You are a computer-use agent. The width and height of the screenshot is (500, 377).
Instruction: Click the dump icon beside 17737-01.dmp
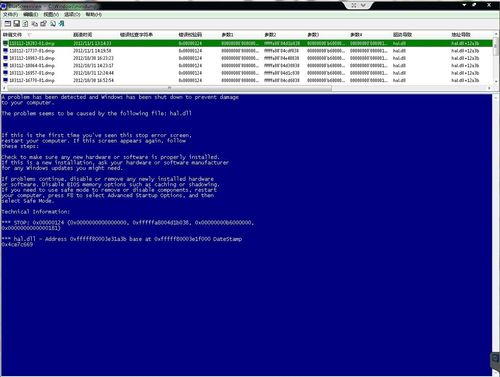[5, 51]
